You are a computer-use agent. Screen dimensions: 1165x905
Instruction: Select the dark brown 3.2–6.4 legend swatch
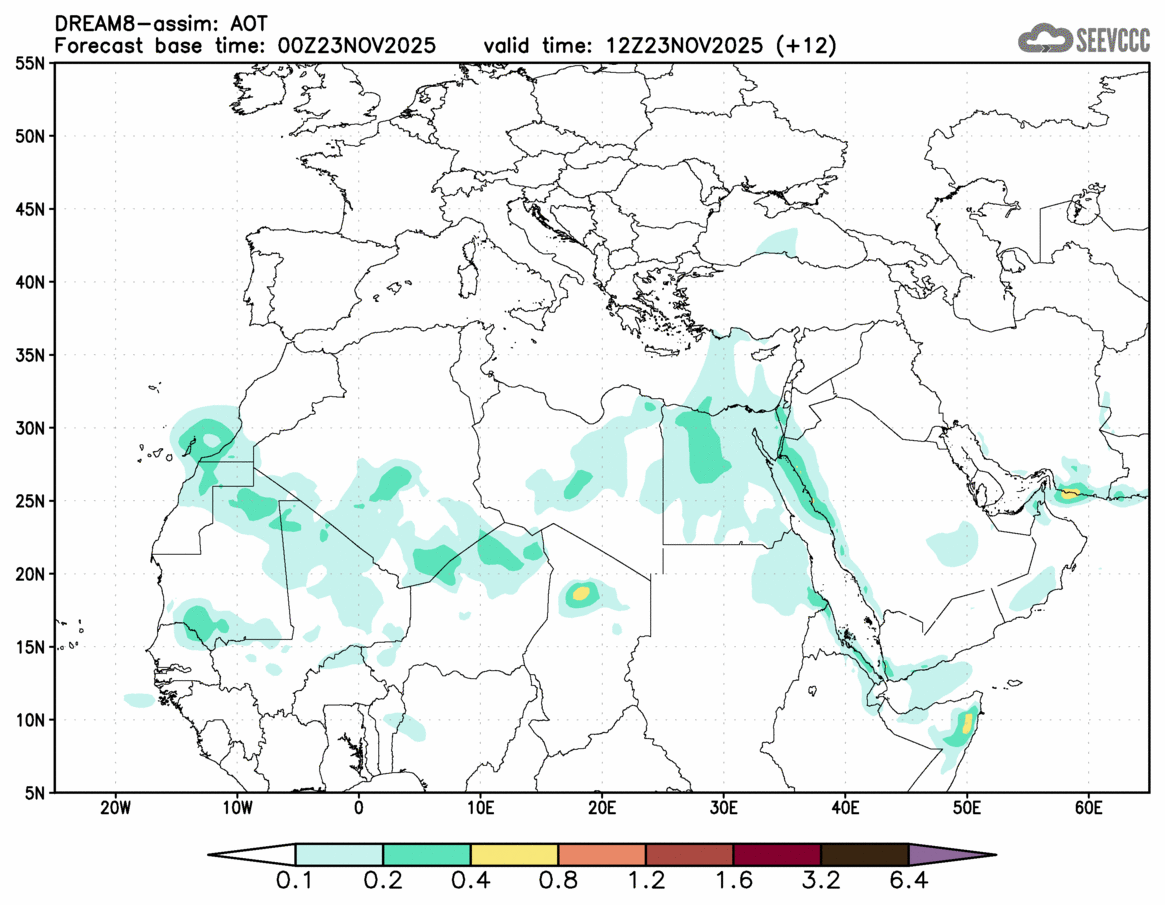[864, 855]
